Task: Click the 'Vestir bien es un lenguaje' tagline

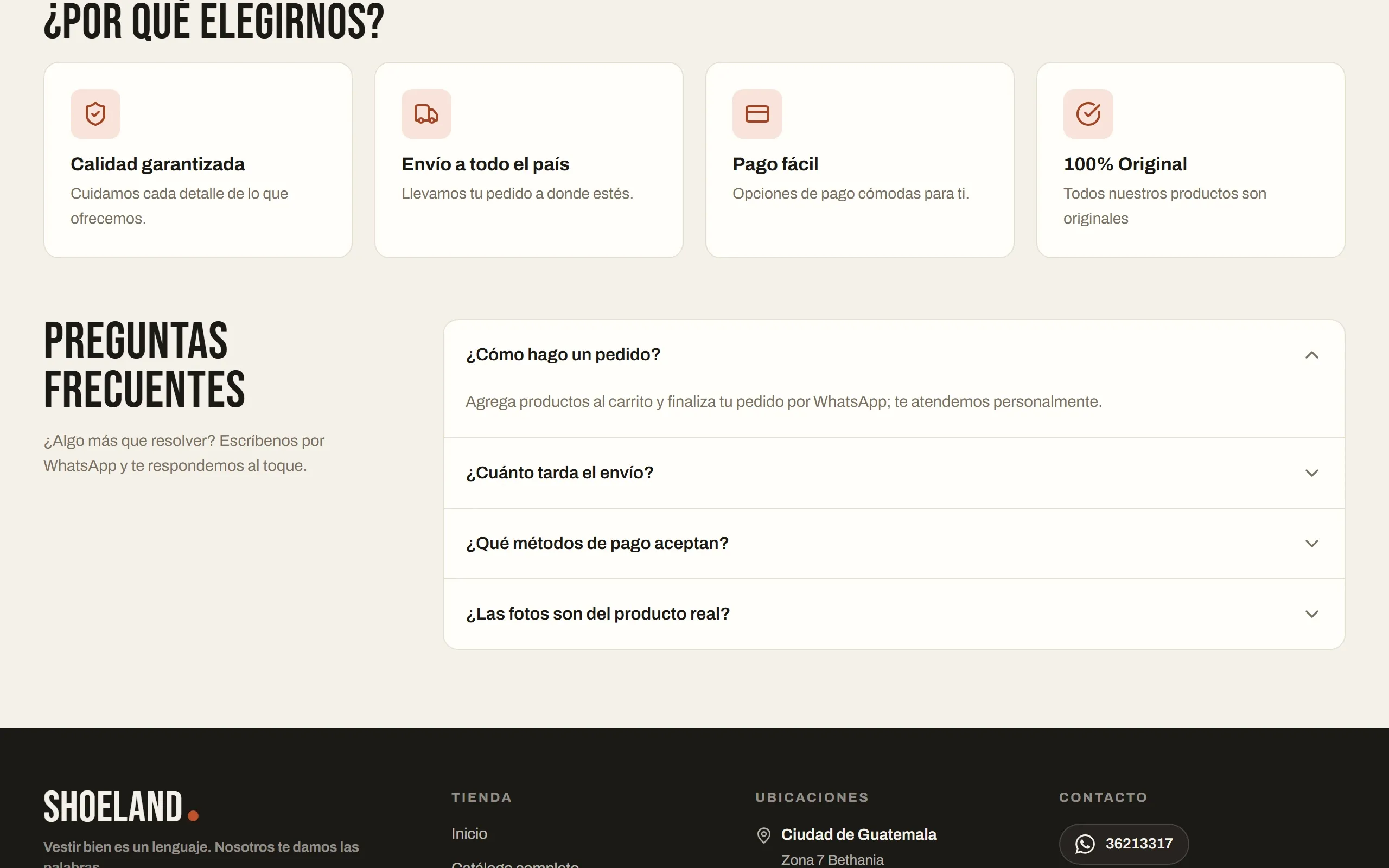Action: 201,854
